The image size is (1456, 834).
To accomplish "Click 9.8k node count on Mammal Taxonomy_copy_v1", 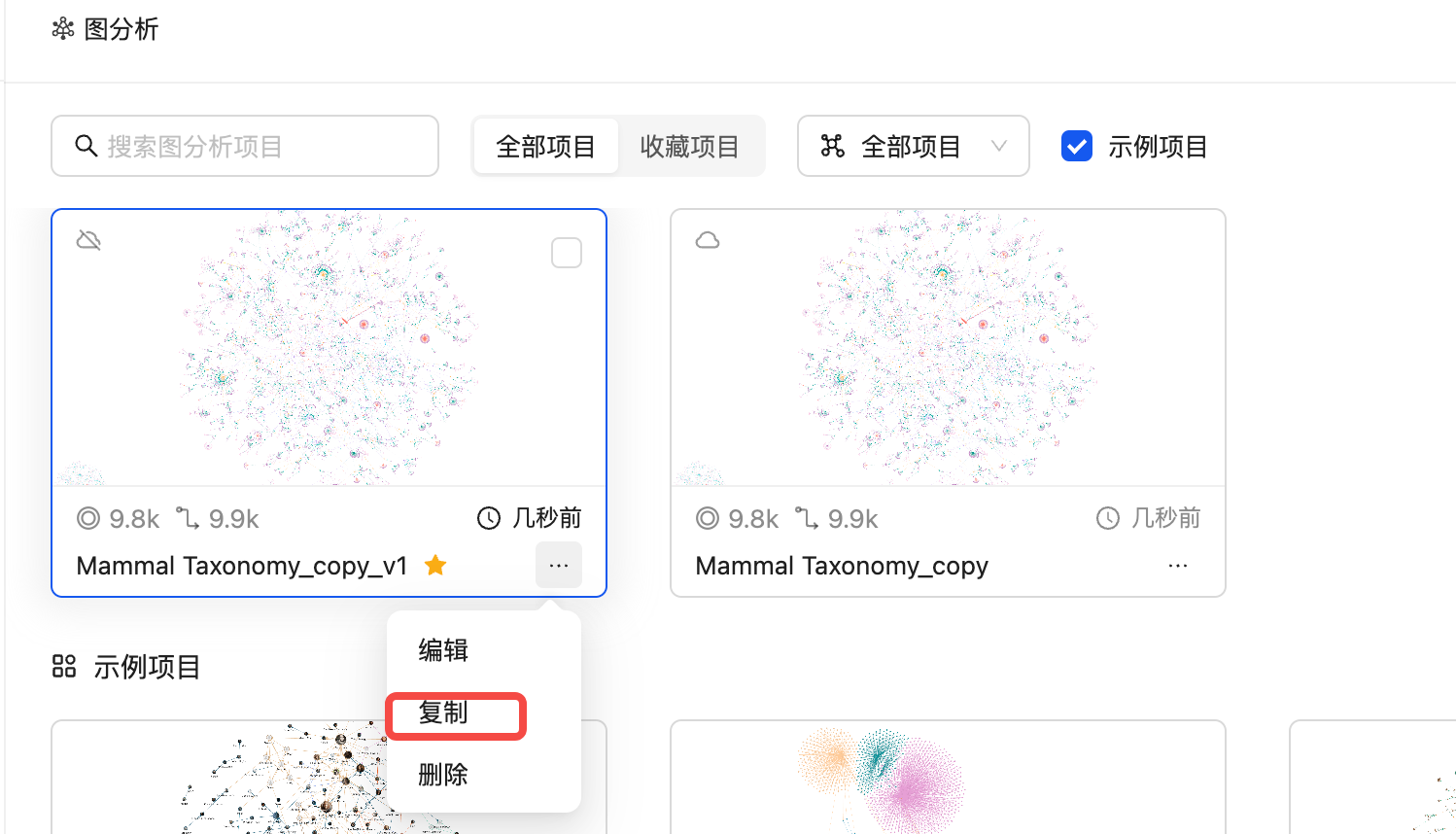I will coord(134,519).
